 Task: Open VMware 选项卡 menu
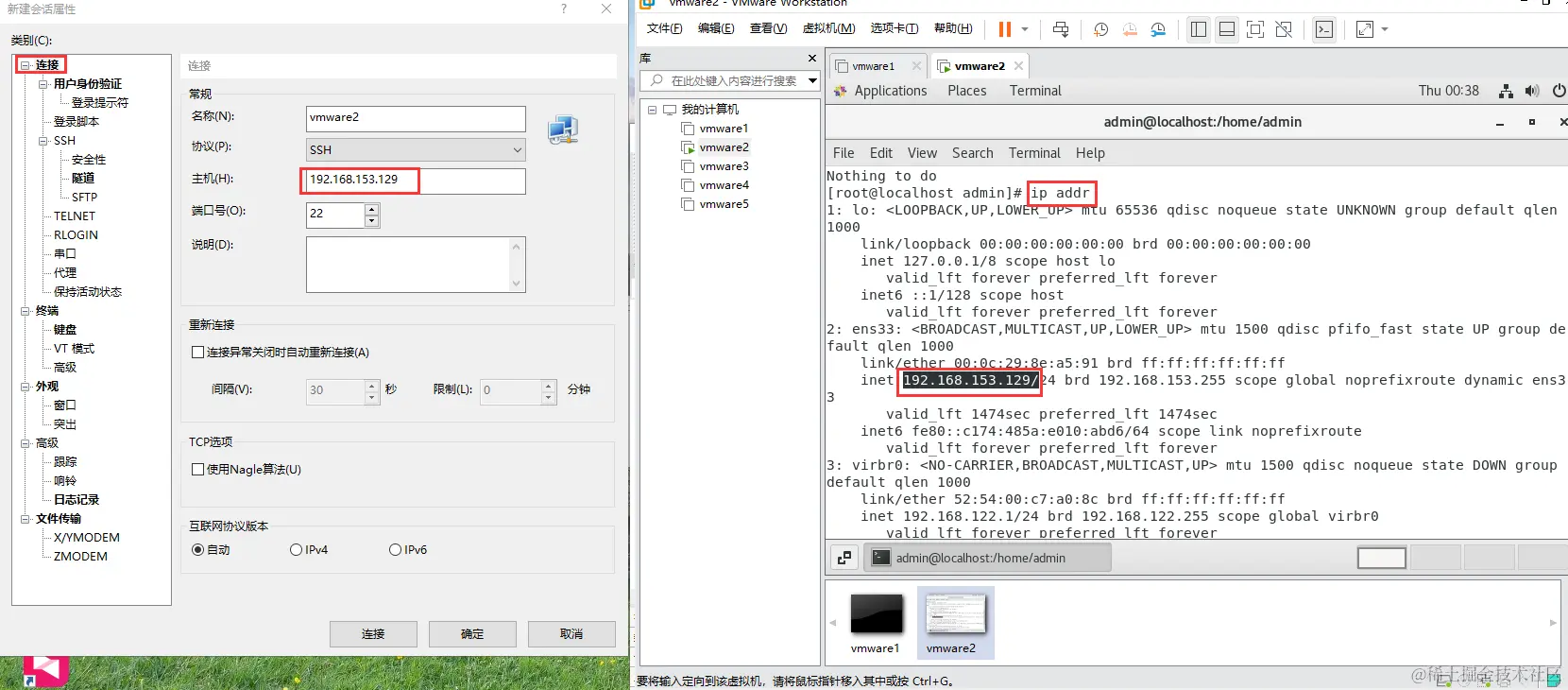pyautogui.click(x=894, y=28)
